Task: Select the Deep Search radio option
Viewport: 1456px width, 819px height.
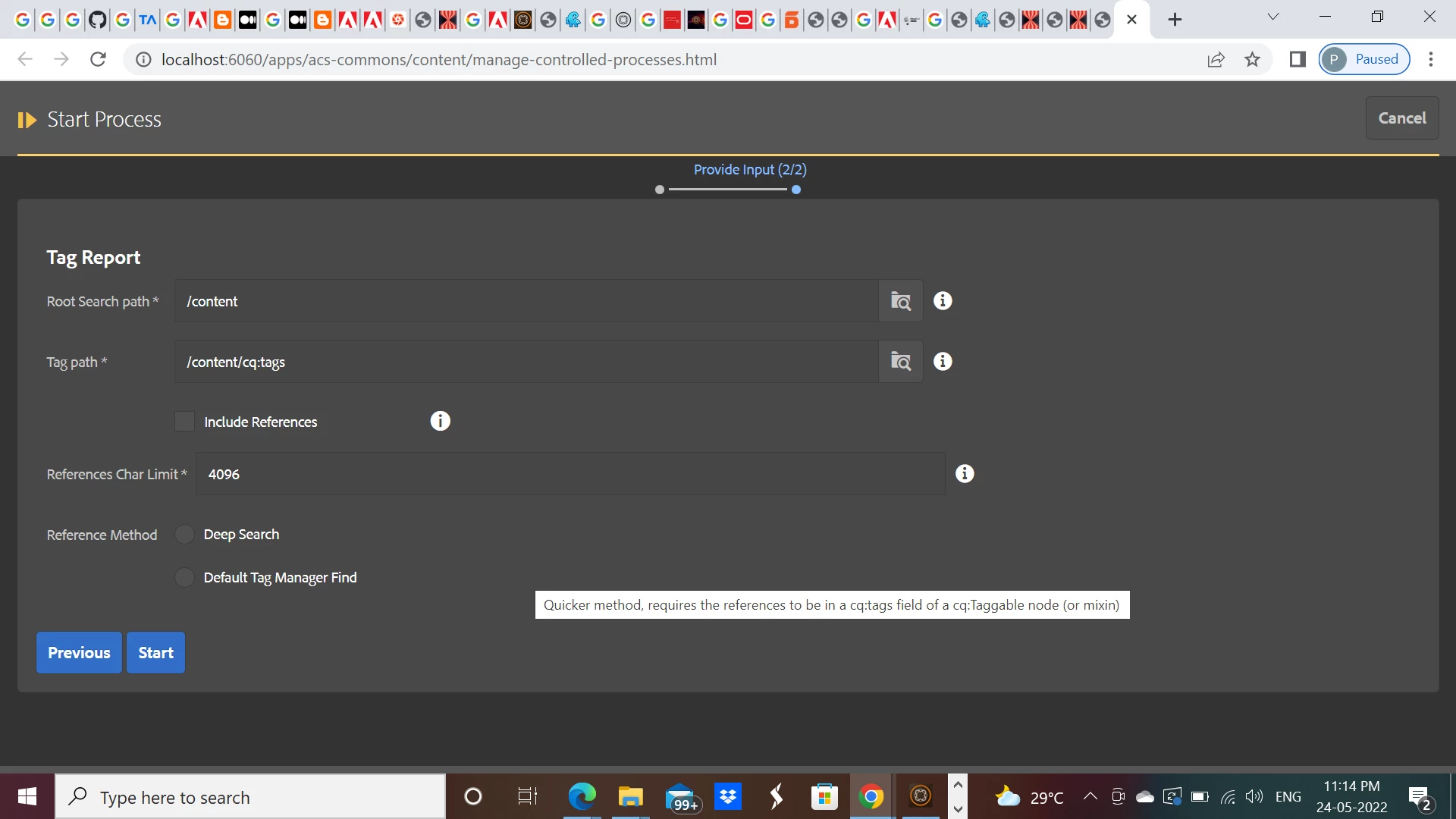Action: (x=184, y=535)
